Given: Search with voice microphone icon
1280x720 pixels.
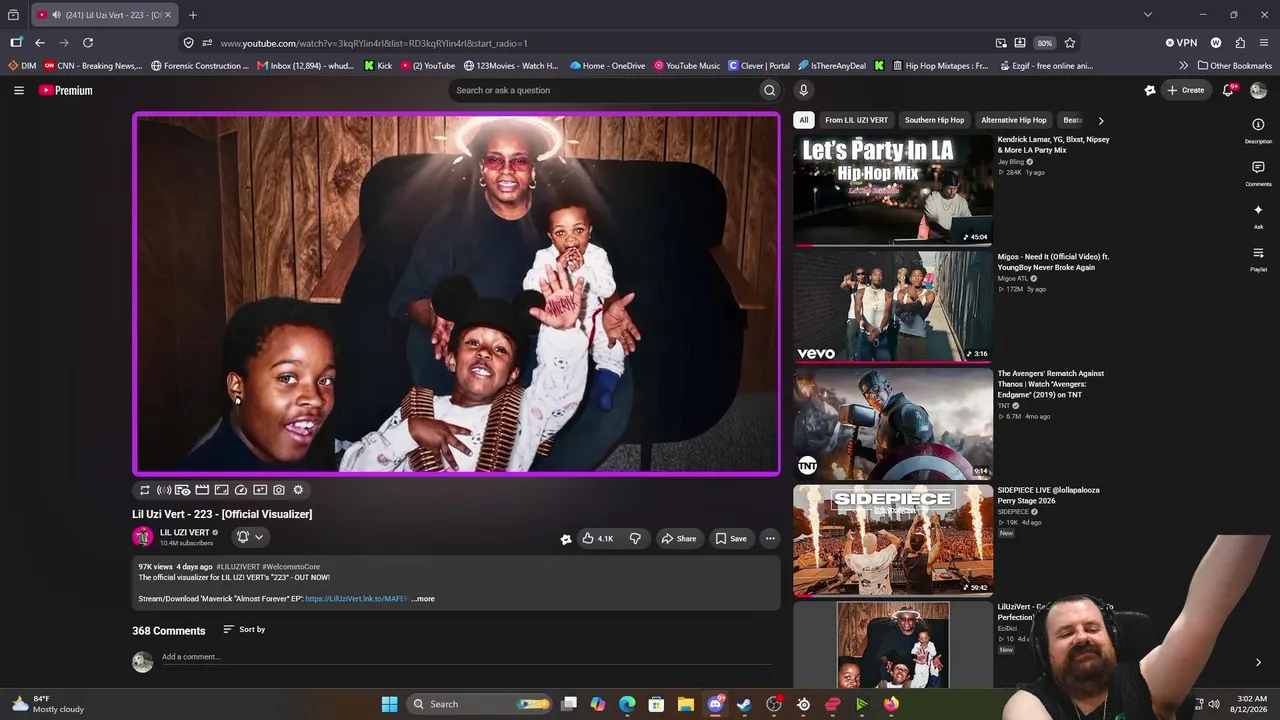Looking at the screenshot, I should point(803,90).
